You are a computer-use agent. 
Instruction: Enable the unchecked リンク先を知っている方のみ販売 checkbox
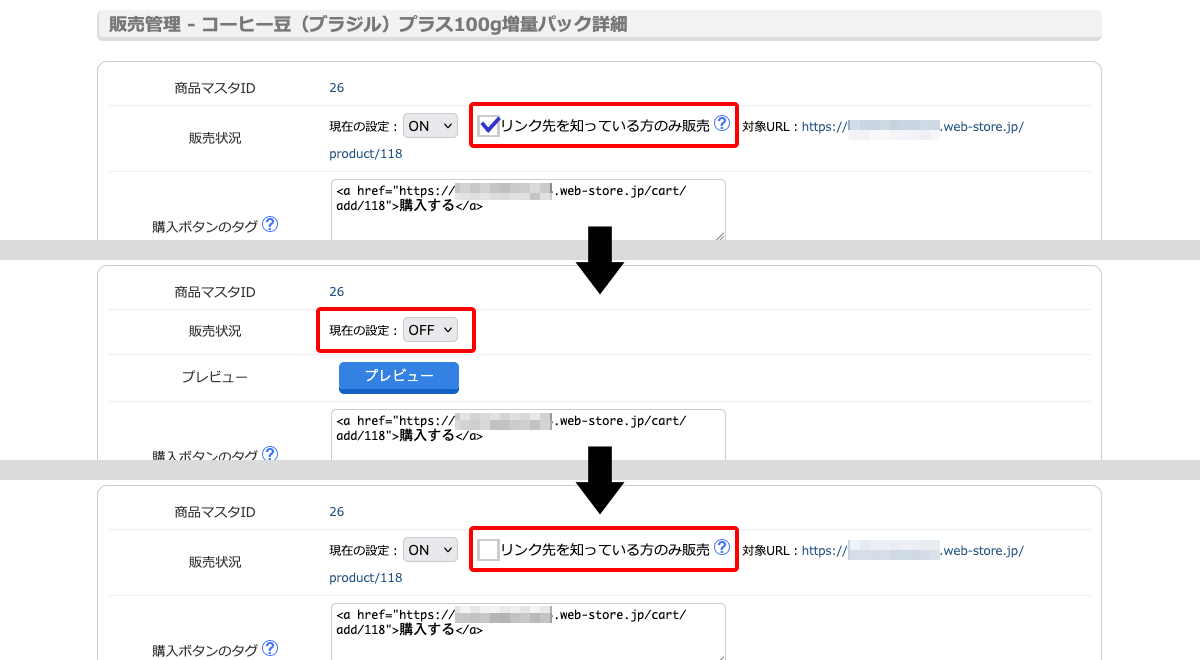(489, 549)
